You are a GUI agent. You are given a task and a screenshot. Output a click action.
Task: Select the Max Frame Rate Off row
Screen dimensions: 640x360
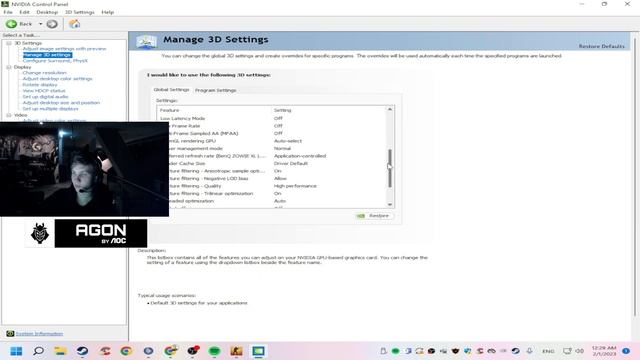(x=271, y=126)
